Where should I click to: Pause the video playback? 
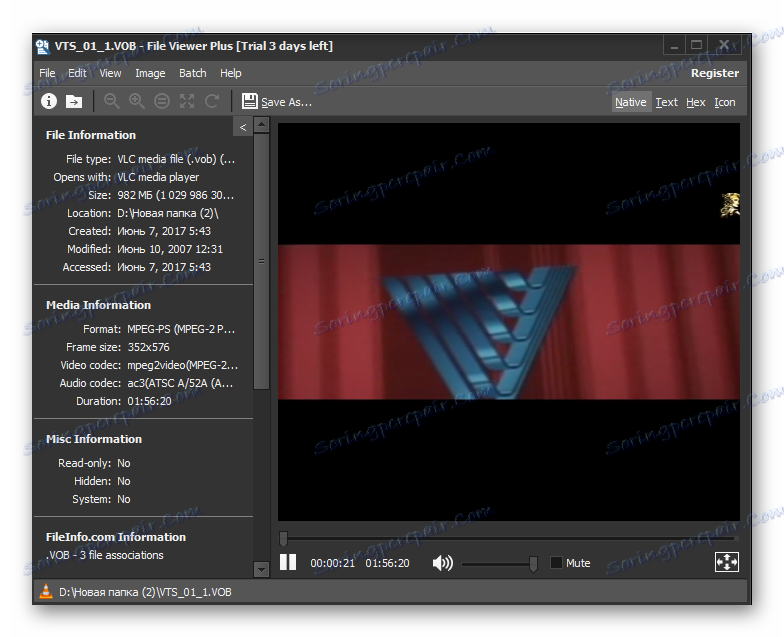tap(288, 562)
